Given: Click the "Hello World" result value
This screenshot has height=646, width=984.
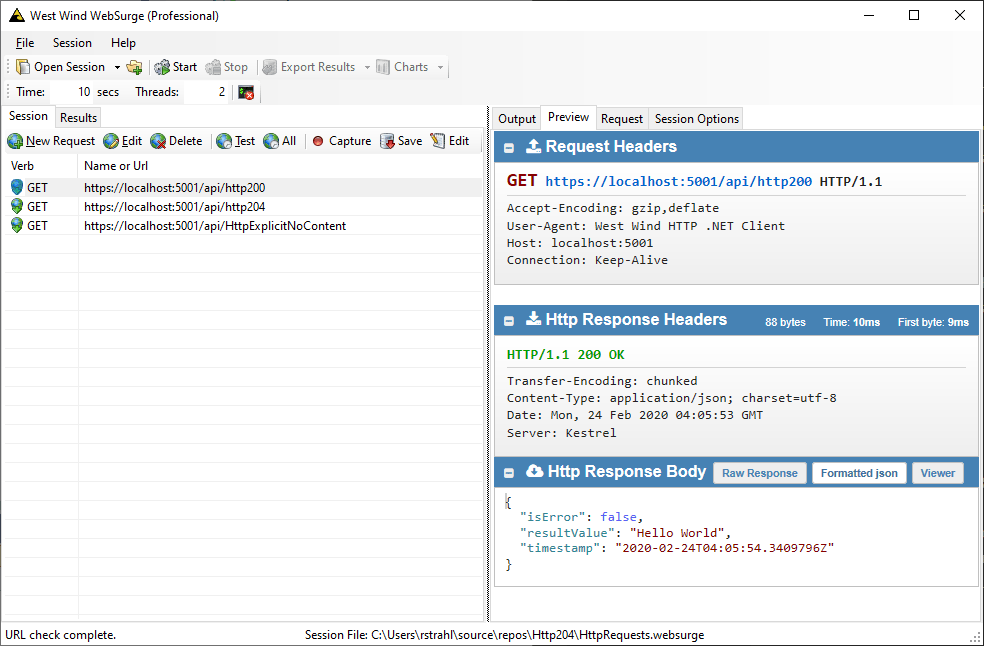Looking at the screenshot, I should coord(677,533).
